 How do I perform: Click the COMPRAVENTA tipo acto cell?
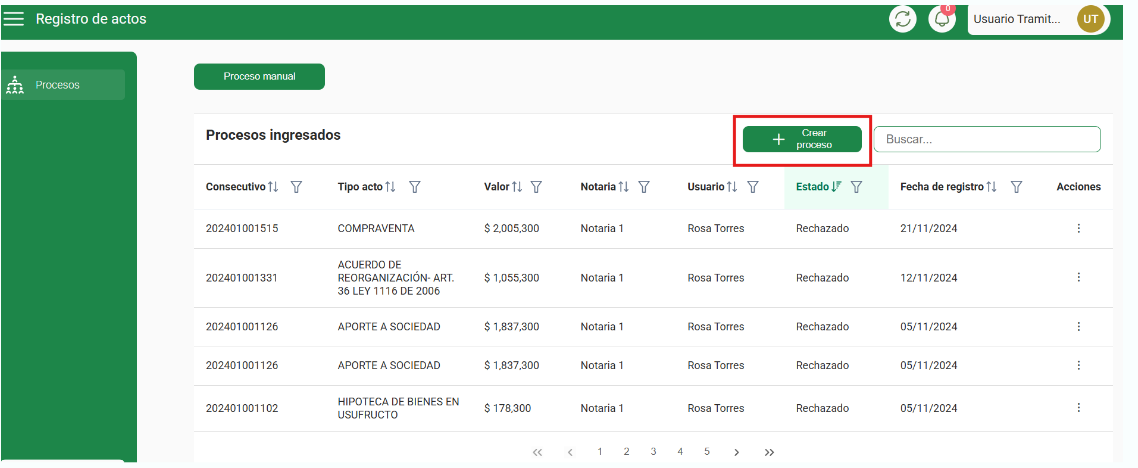[x=376, y=229]
